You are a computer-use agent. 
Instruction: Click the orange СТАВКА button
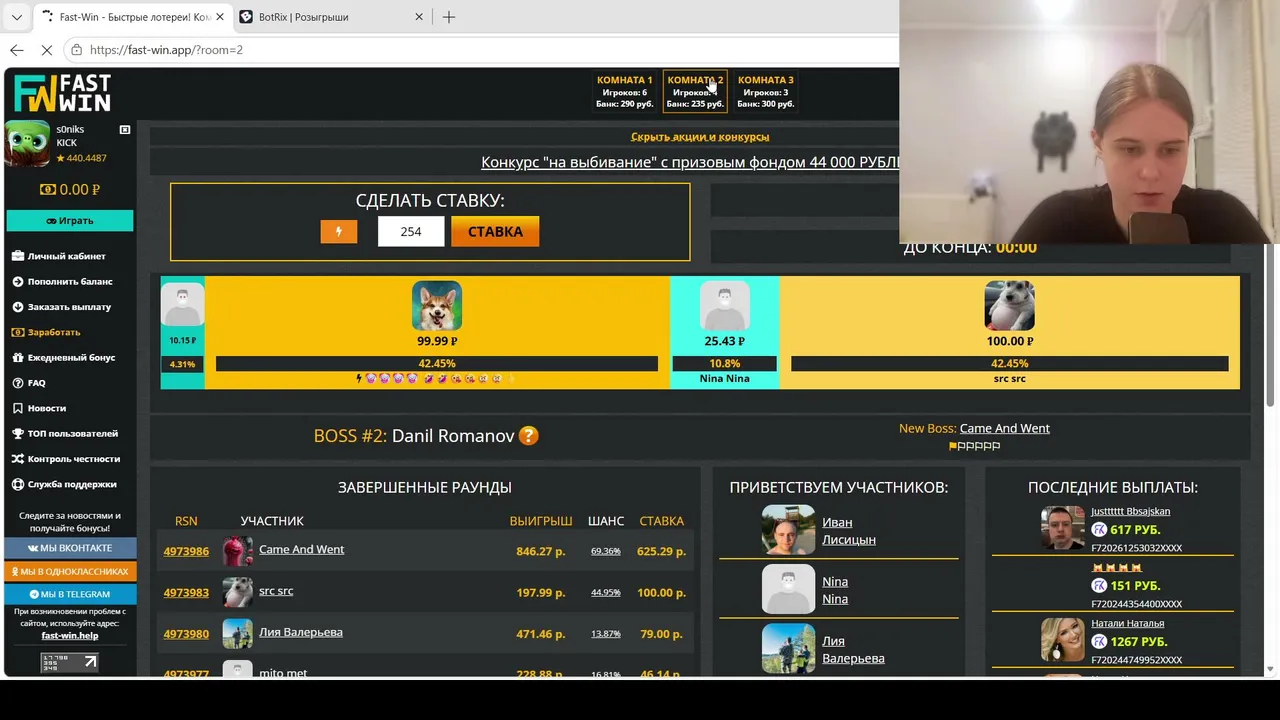495,231
